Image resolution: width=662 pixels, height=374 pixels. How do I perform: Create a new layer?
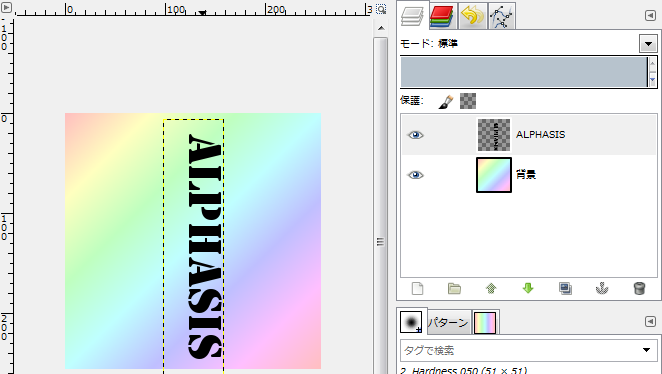pos(417,289)
